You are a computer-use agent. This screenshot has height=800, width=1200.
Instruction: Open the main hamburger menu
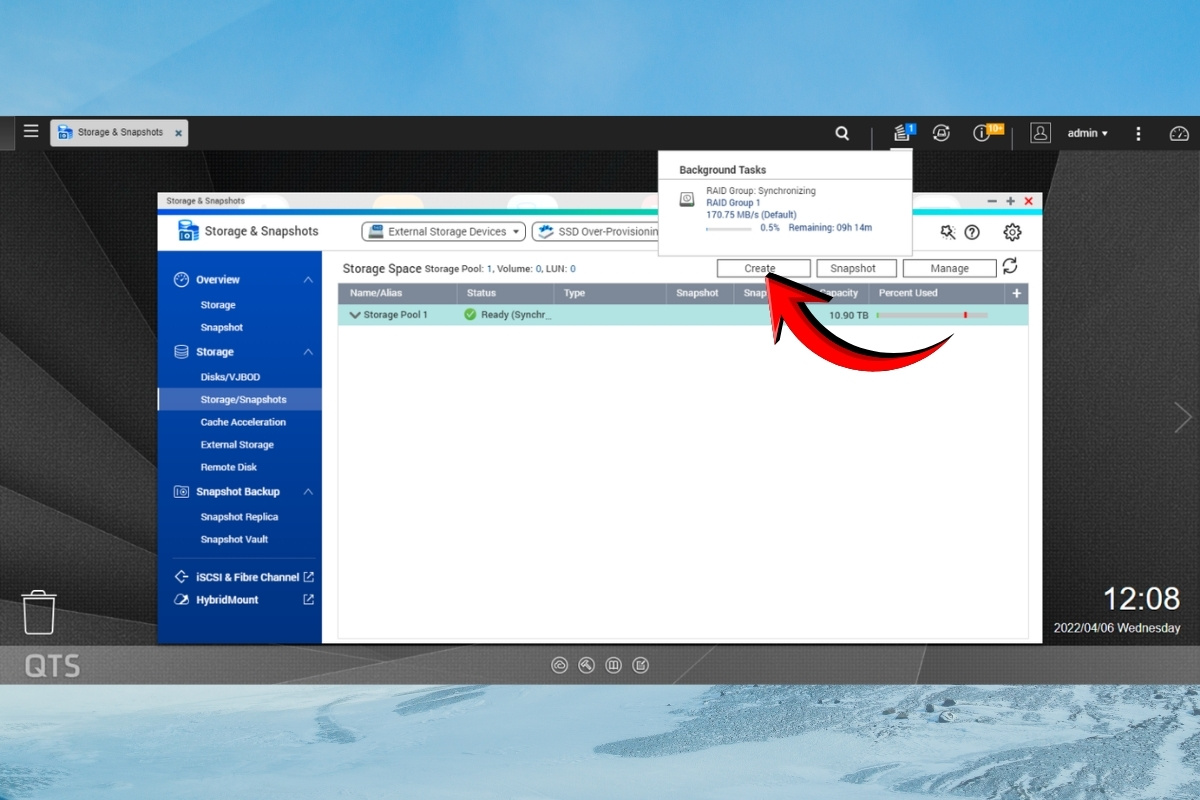pyautogui.click(x=31, y=131)
